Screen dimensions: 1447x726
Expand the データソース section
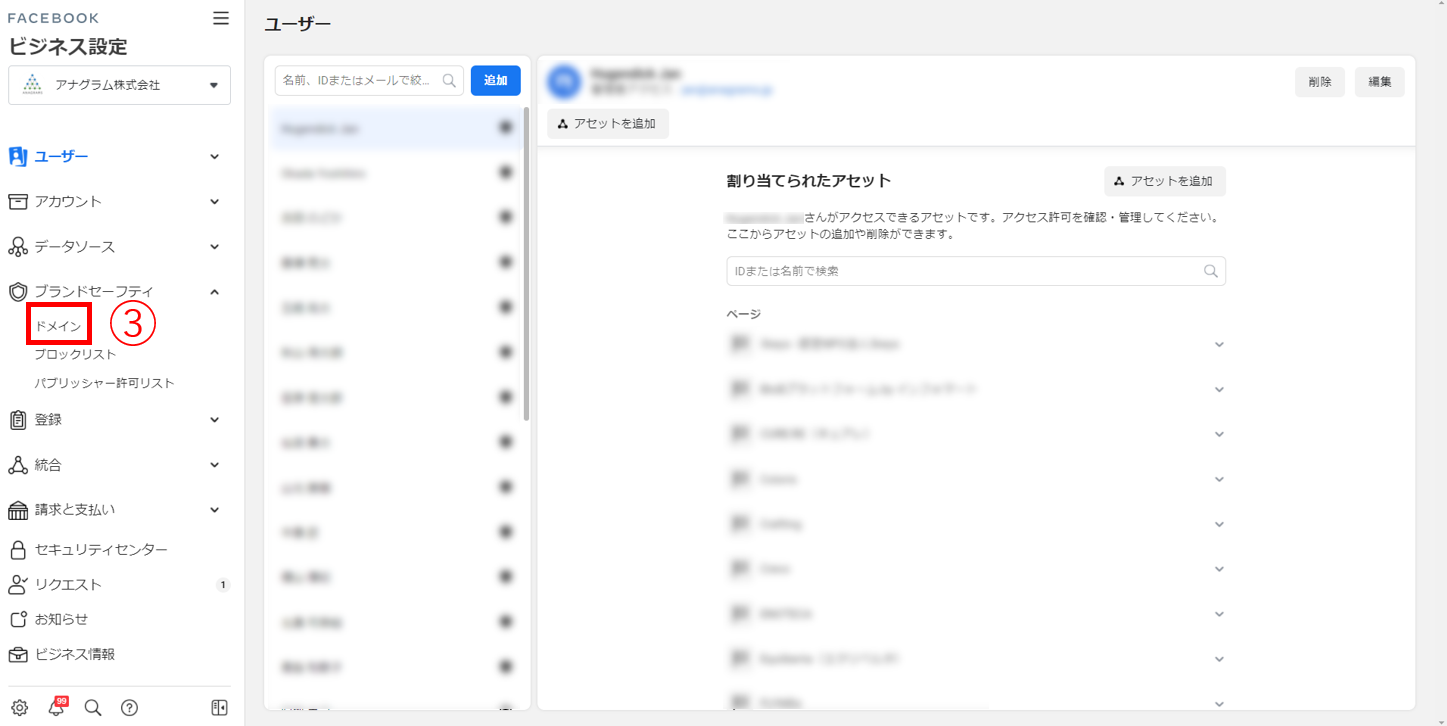pos(214,247)
